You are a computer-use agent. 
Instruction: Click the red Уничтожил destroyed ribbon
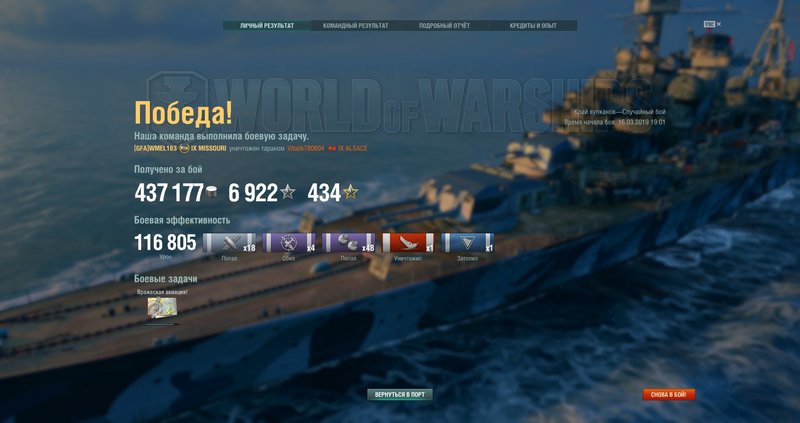(408, 243)
